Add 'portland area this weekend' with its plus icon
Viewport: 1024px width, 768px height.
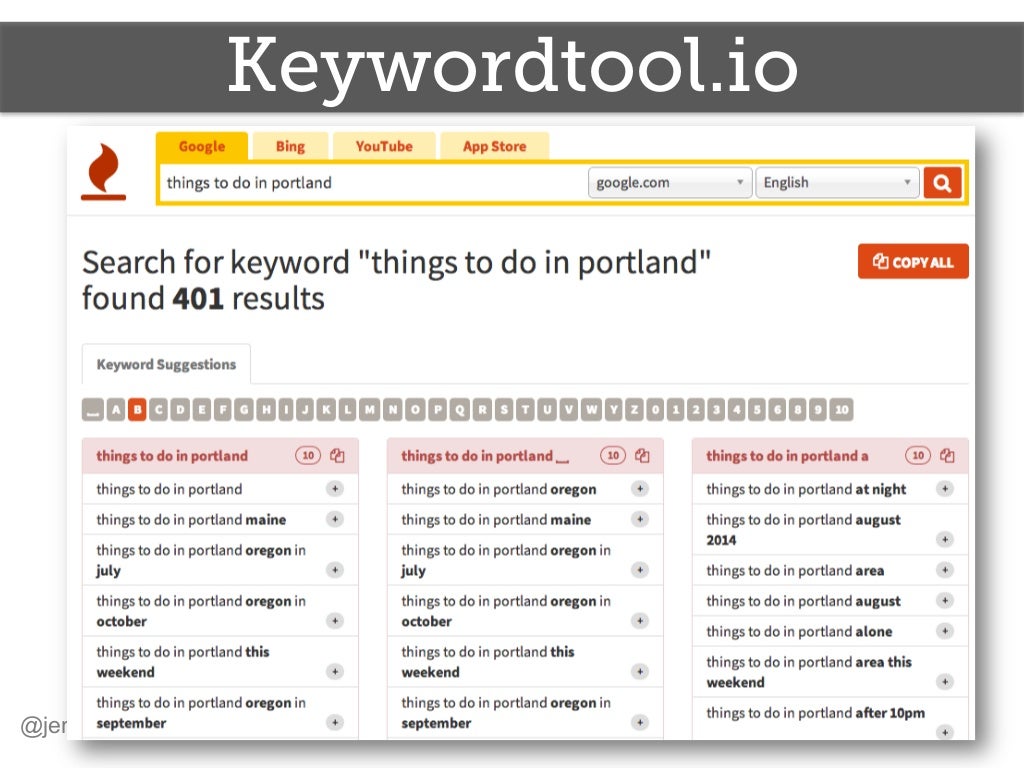[944, 682]
